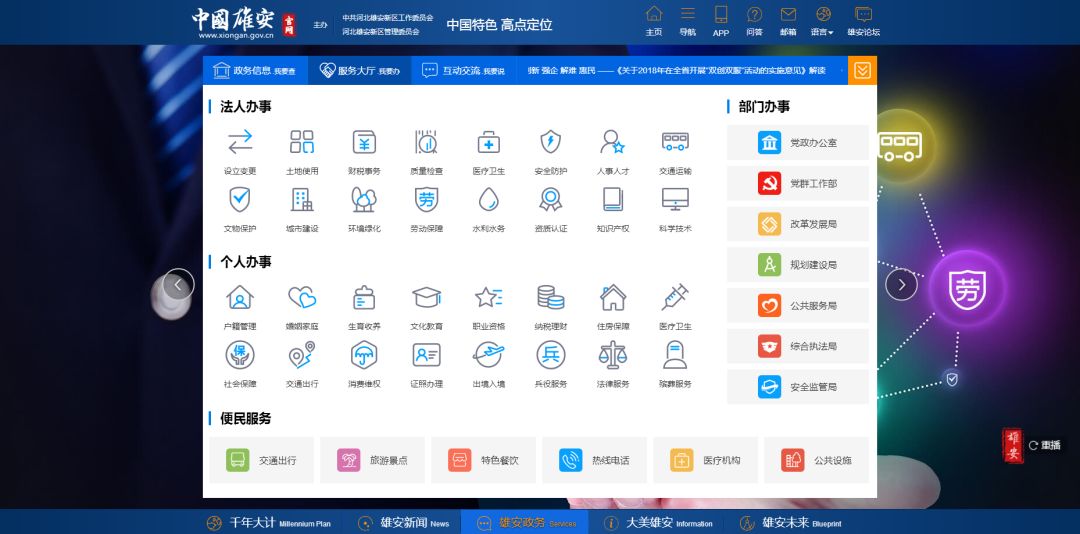Open the 规划建设局 department button
Viewport: 1080px width, 534px height.
(798, 265)
